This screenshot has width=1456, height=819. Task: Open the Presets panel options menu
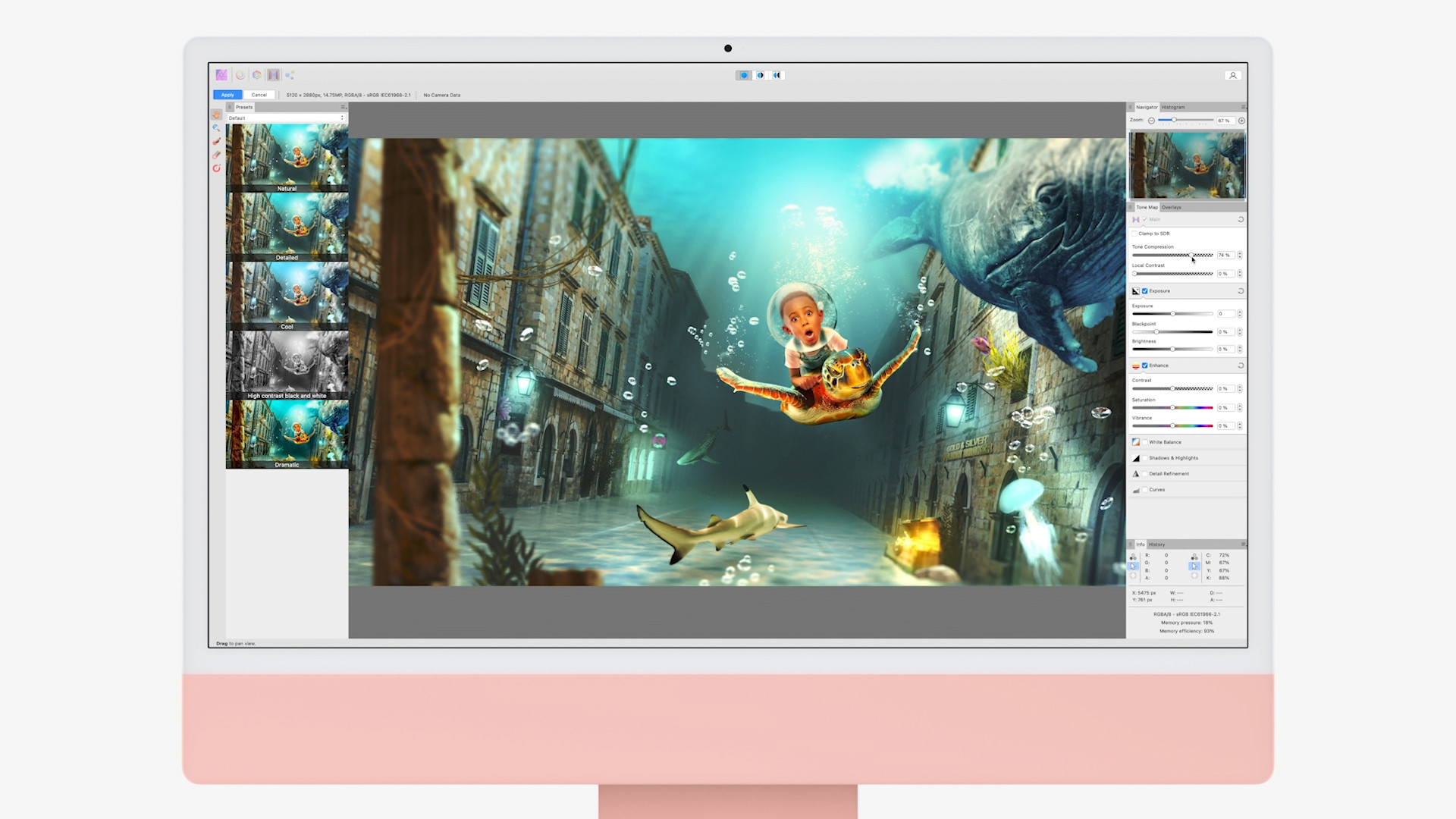pos(343,107)
